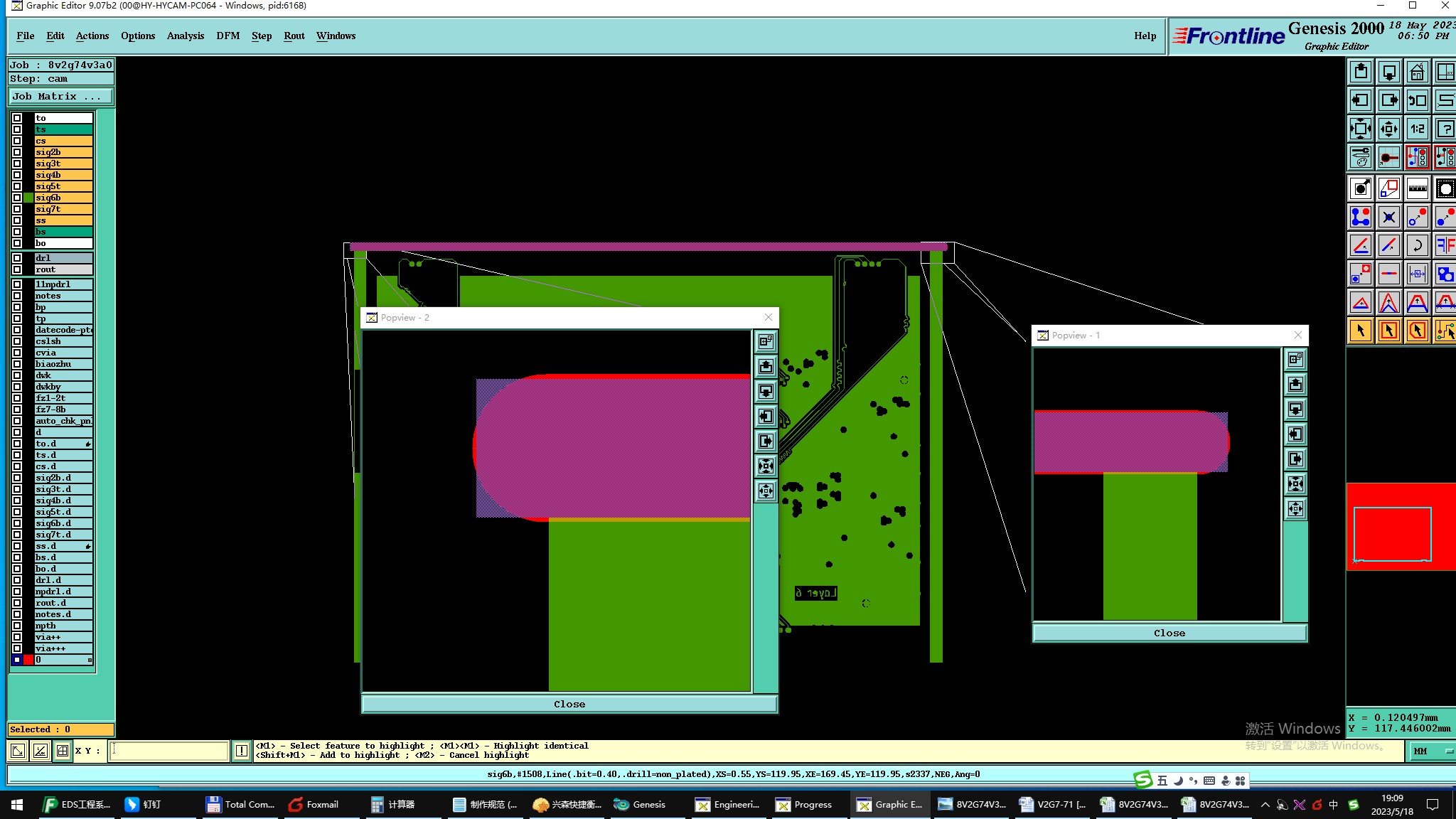Image resolution: width=1456 pixels, height=819 pixels.
Task: Click the rotate arrow edit tool
Action: click(1417, 245)
